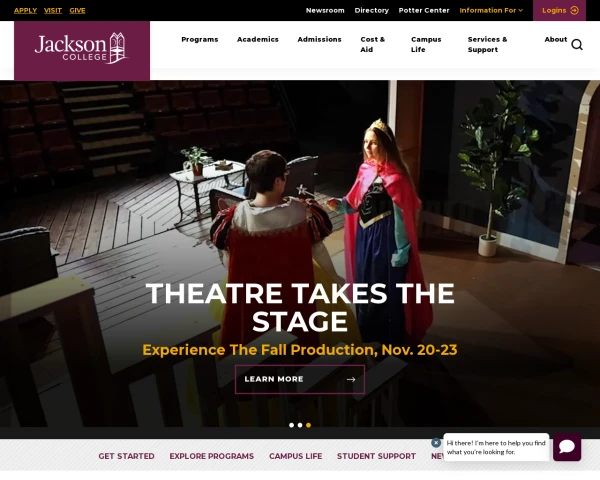
Task: Click the arrow on Learn More button
Action: pyautogui.click(x=351, y=379)
